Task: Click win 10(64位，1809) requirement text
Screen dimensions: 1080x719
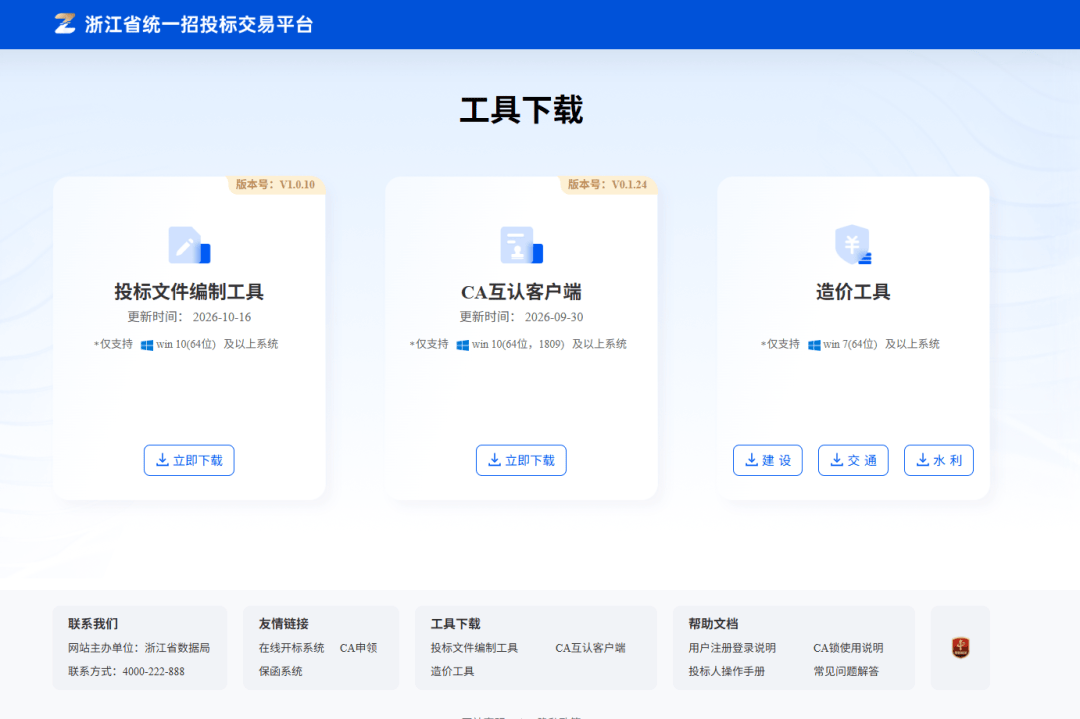Action: click(x=518, y=344)
